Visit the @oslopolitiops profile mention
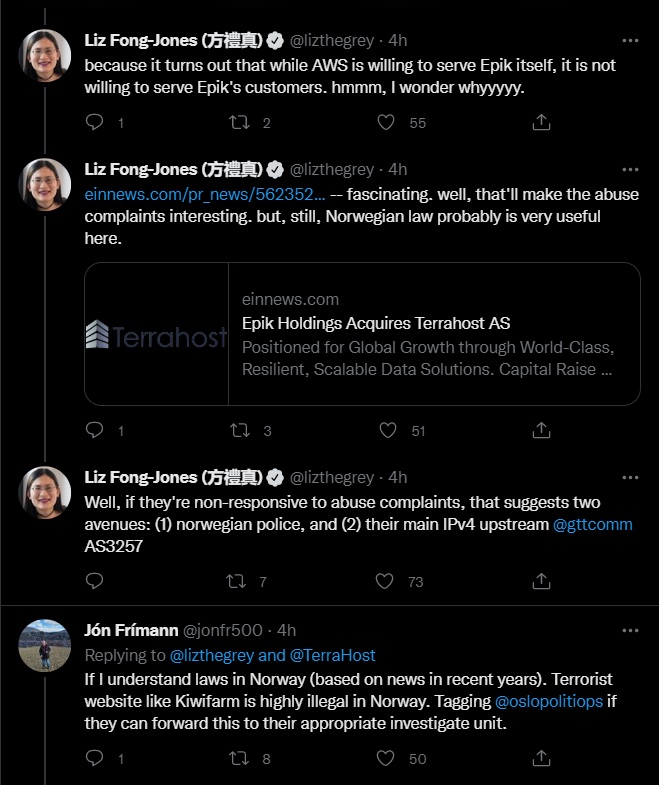 click(549, 701)
